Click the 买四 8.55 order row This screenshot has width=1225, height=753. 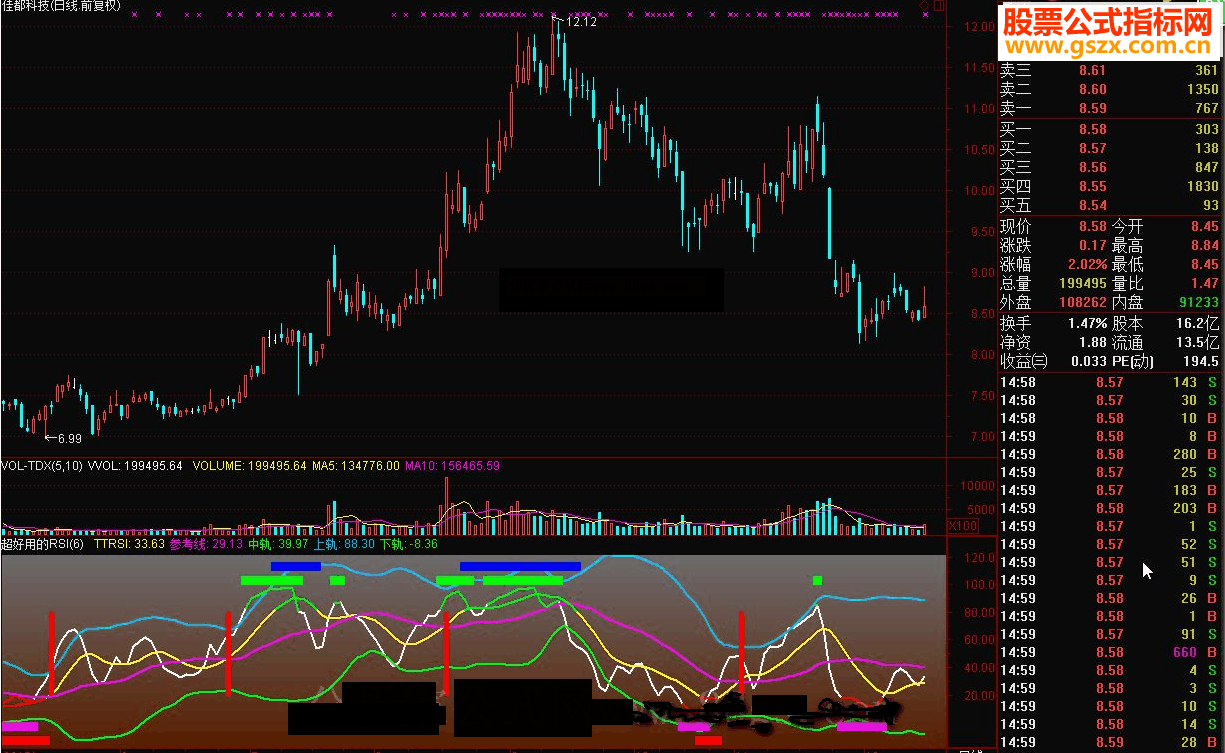tap(1110, 186)
